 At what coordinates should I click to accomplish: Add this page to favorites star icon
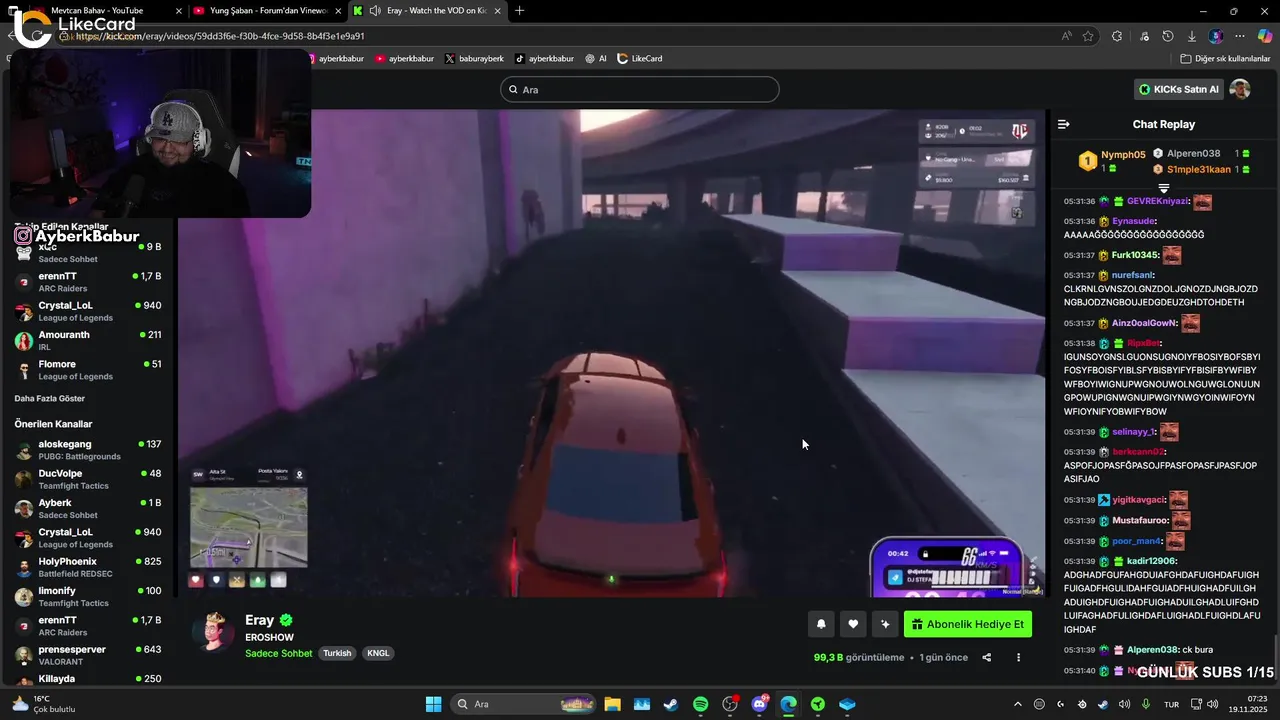point(1088,36)
